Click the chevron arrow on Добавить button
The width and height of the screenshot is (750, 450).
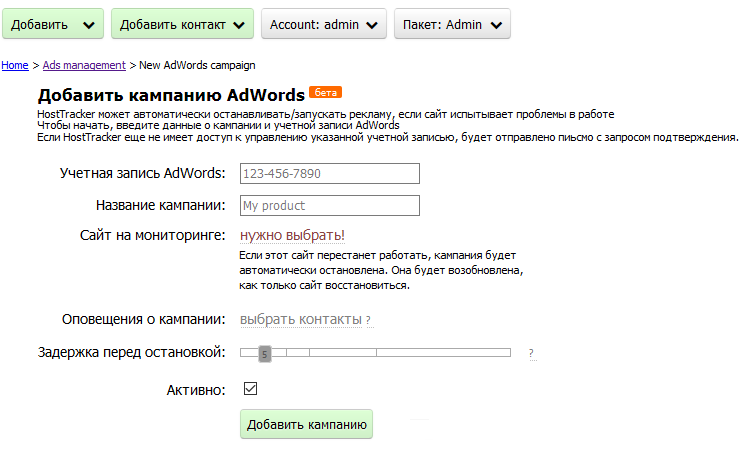[x=89, y=25]
